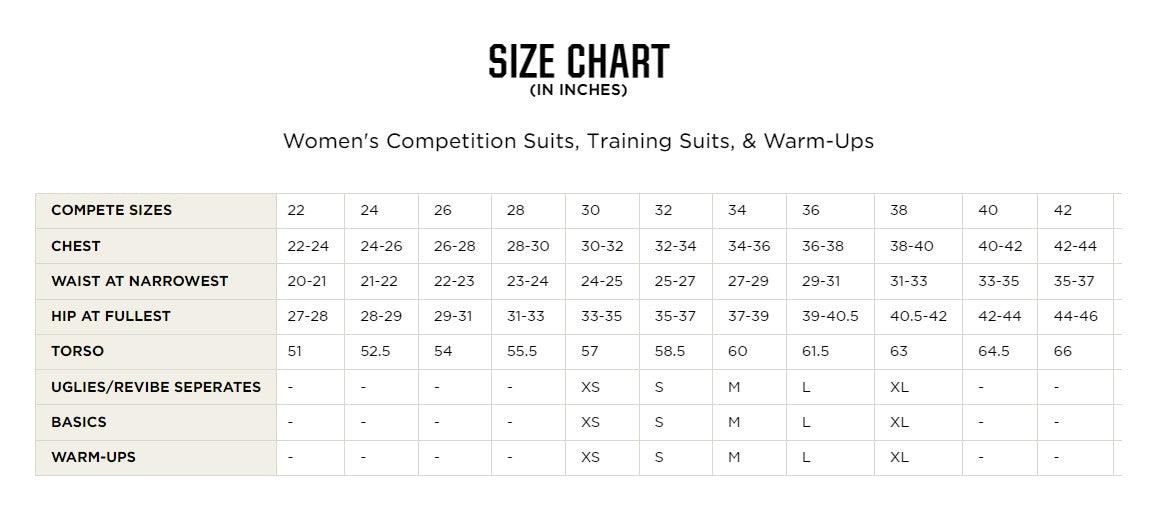Viewport: 1150px width, 506px height.
Task: Click the hip measurement 39-40.5 cell
Action: pyautogui.click(x=830, y=316)
